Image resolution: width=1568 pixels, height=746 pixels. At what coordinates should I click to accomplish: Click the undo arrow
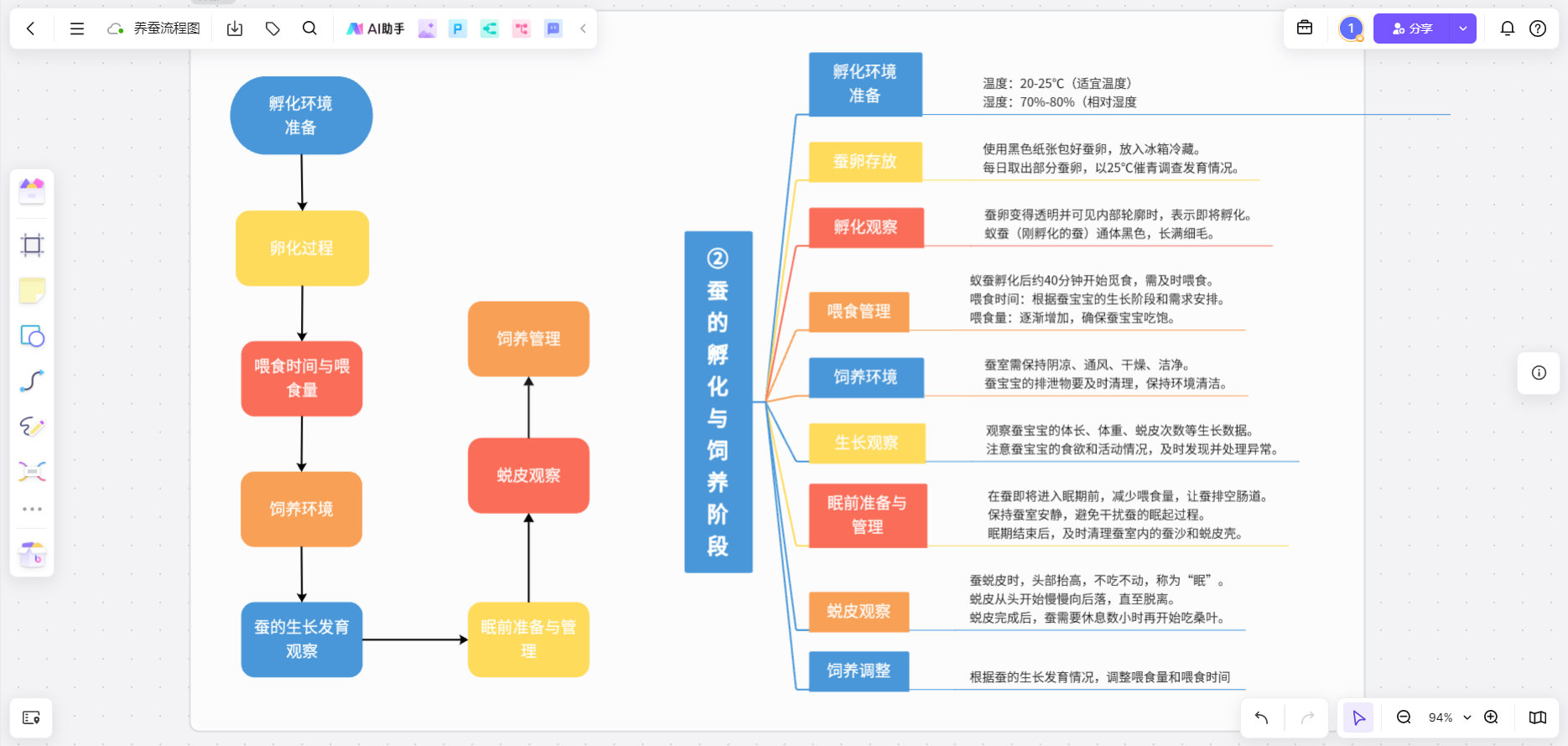1261,718
